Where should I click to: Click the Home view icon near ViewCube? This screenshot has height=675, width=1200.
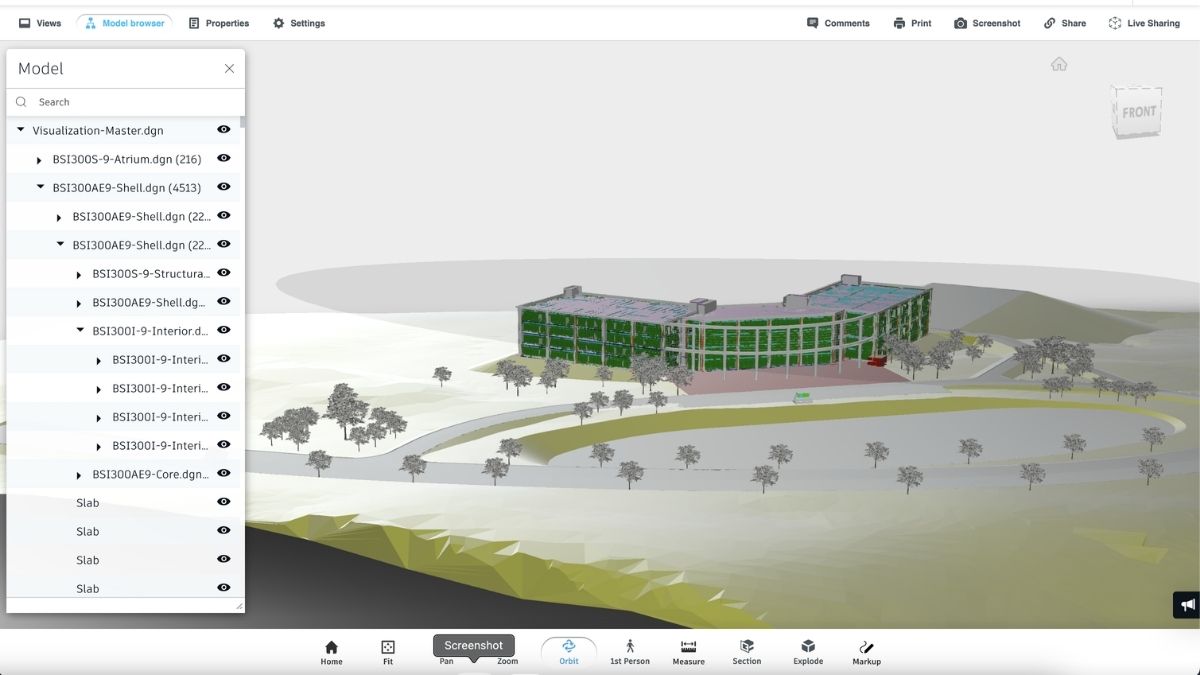[x=1059, y=64]
